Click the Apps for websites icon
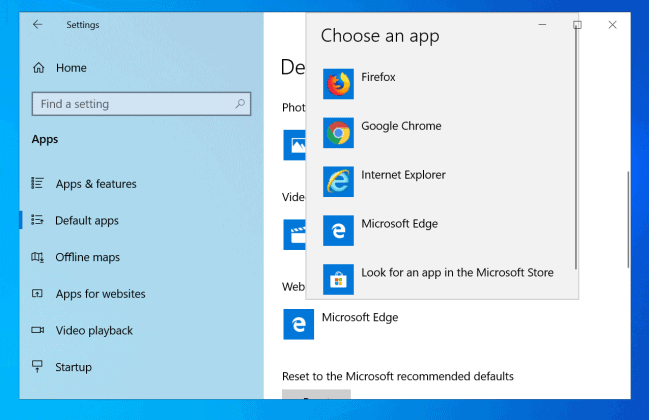Image resolution: width=649 pixels, height=420 pixels. click(37, 293)
